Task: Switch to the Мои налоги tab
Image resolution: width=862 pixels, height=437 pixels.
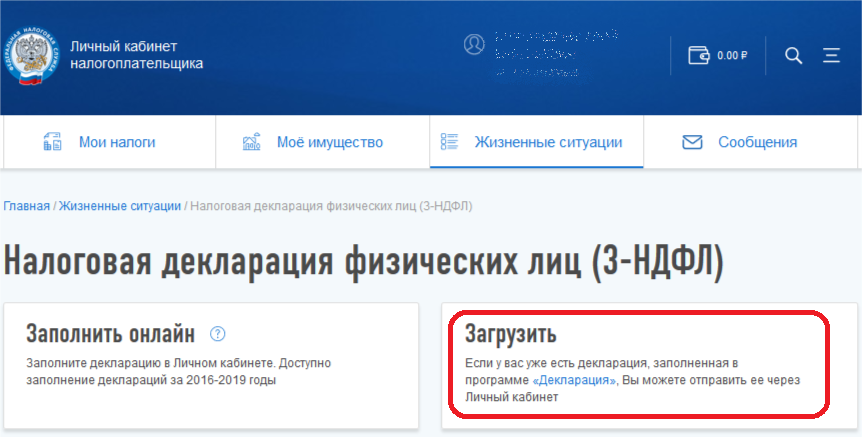Action: pyautogui.click(x=109, y=142)
